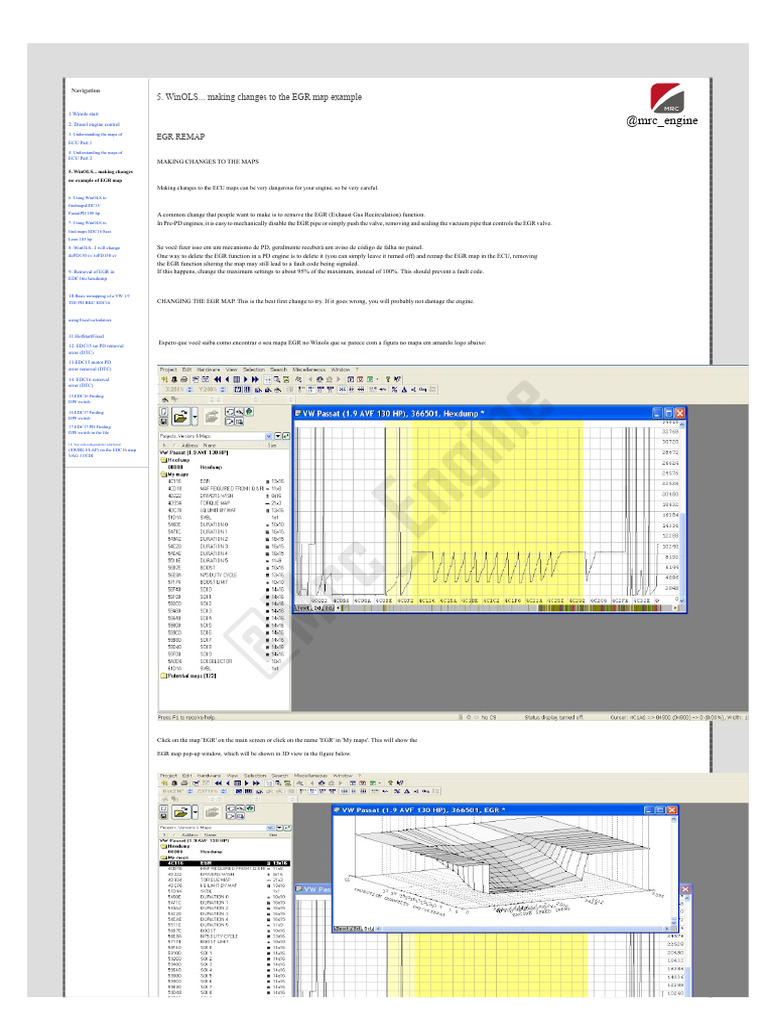
Task: Collapse Hexdump folder in upper project tree
Action: tap(163, 460)
